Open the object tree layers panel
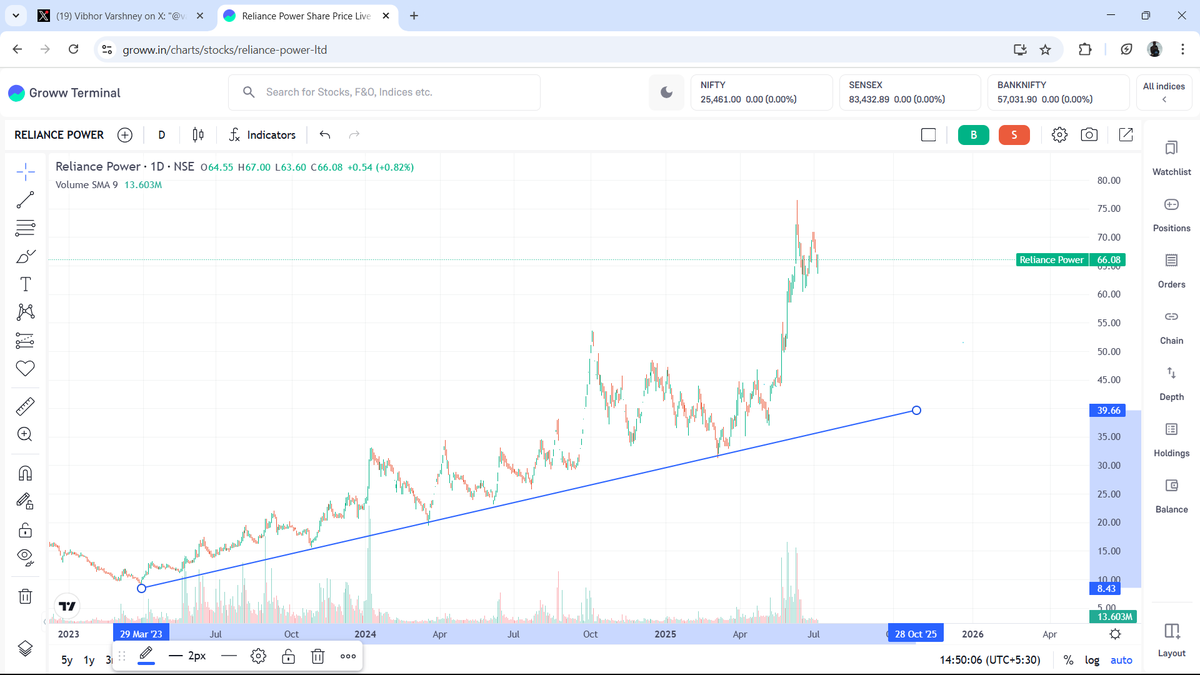The width and height of the screenshot is (1200, 675). [26, 648]
